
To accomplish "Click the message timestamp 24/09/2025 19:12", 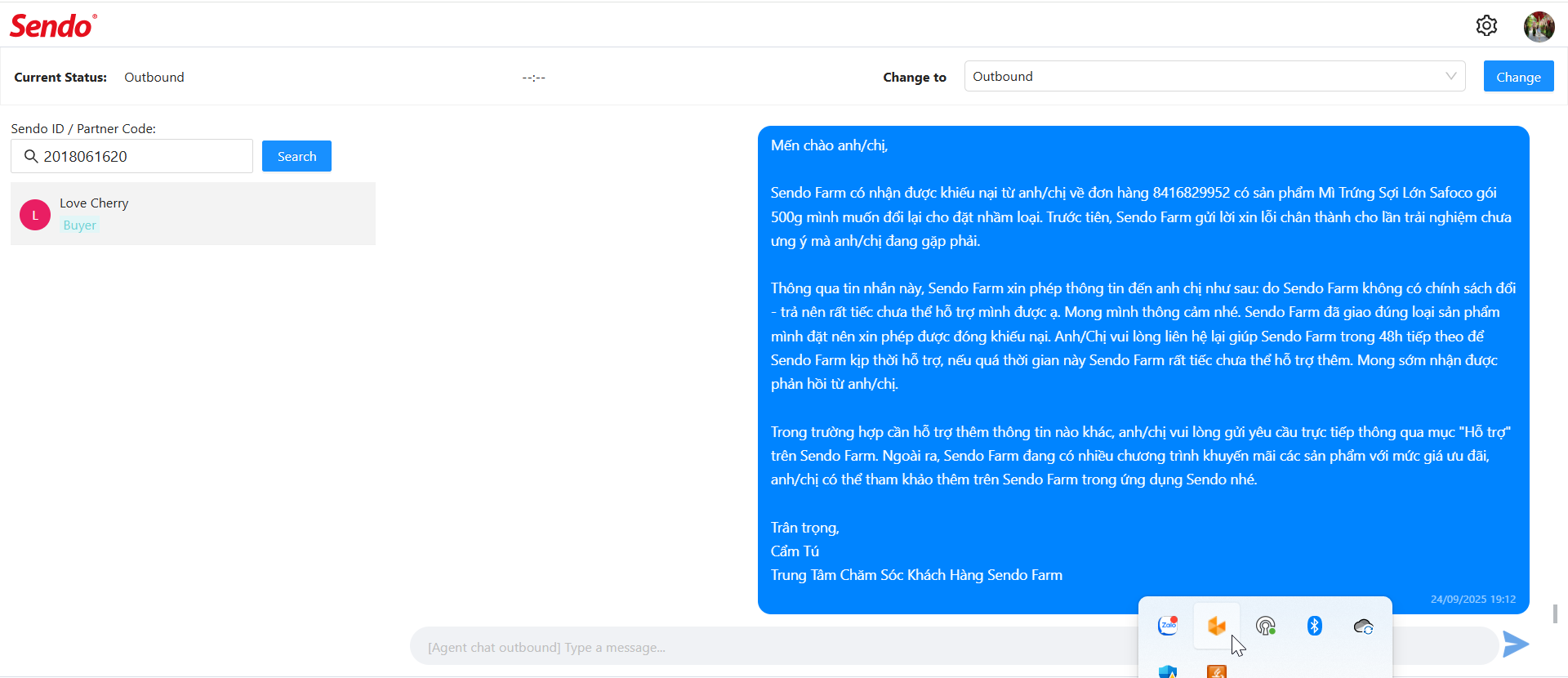I will pyautogui.click(x=1473, y=599).
